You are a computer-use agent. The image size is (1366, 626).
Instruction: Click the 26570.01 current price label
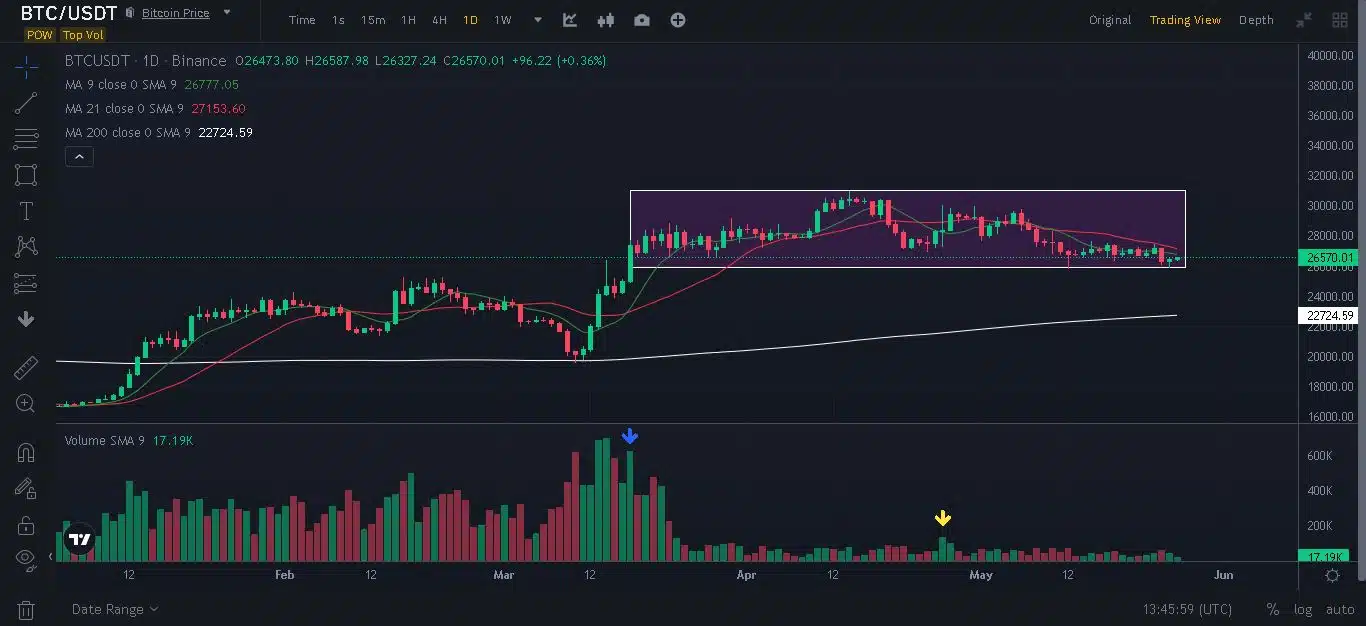click(x=1330, y=258)
